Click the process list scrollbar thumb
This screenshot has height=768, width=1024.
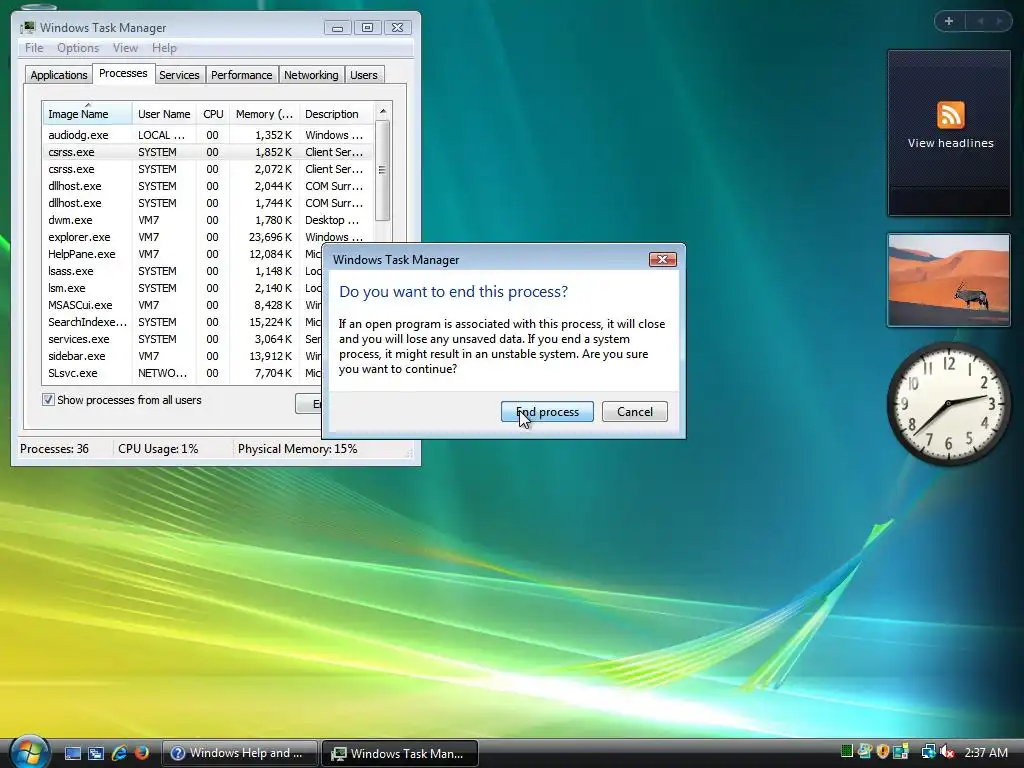(383, 170)
